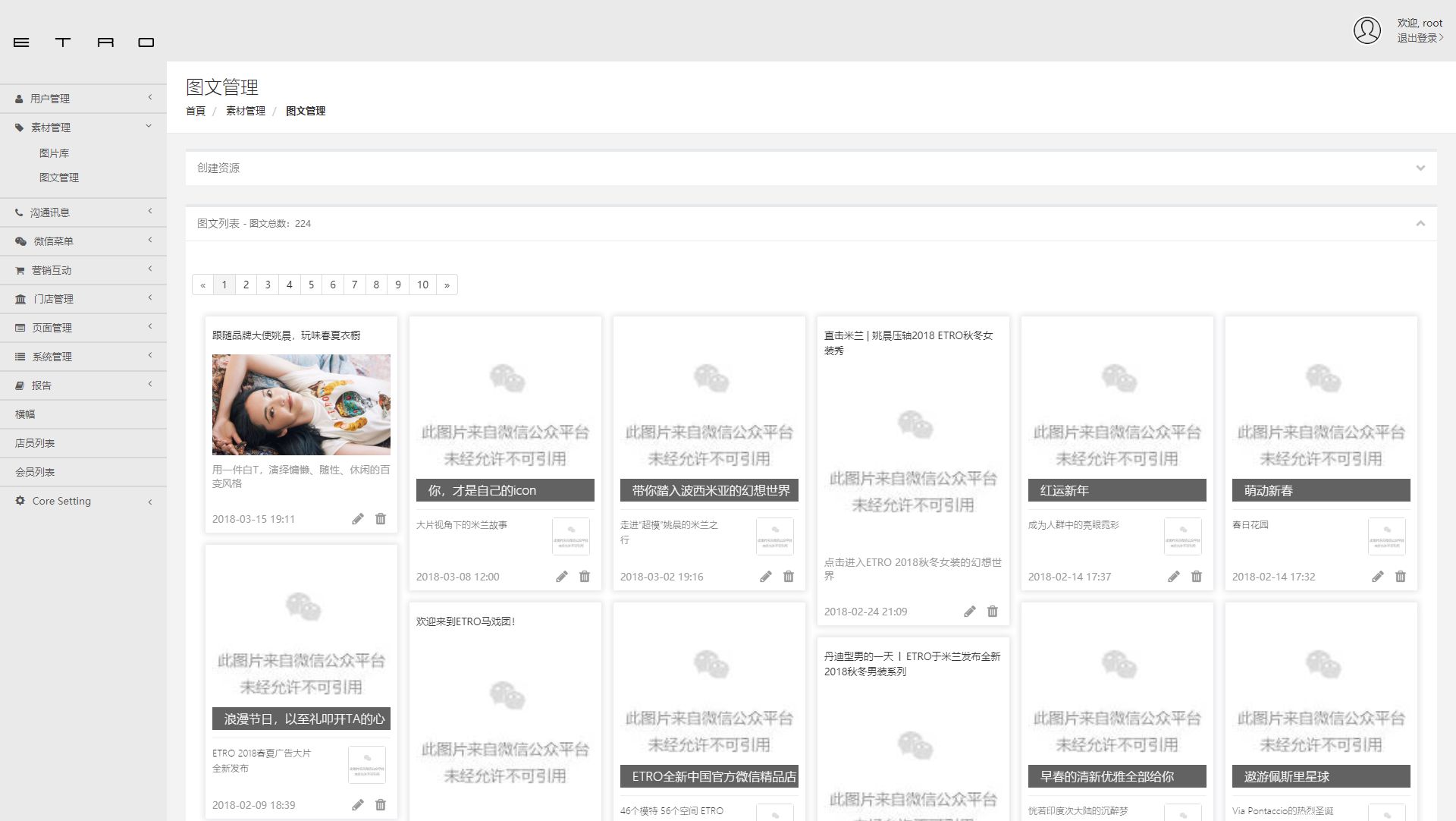Click trash icon on 2018-02-09 18:39 card

381,805
